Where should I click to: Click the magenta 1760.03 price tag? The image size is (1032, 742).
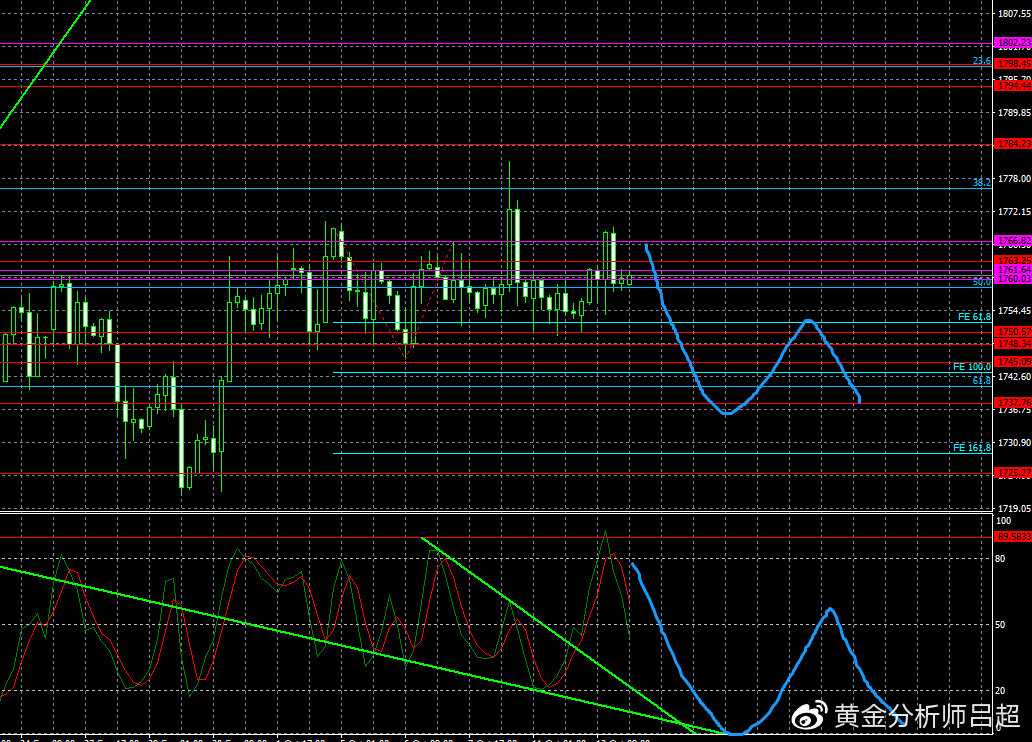tap(1012, 279)
